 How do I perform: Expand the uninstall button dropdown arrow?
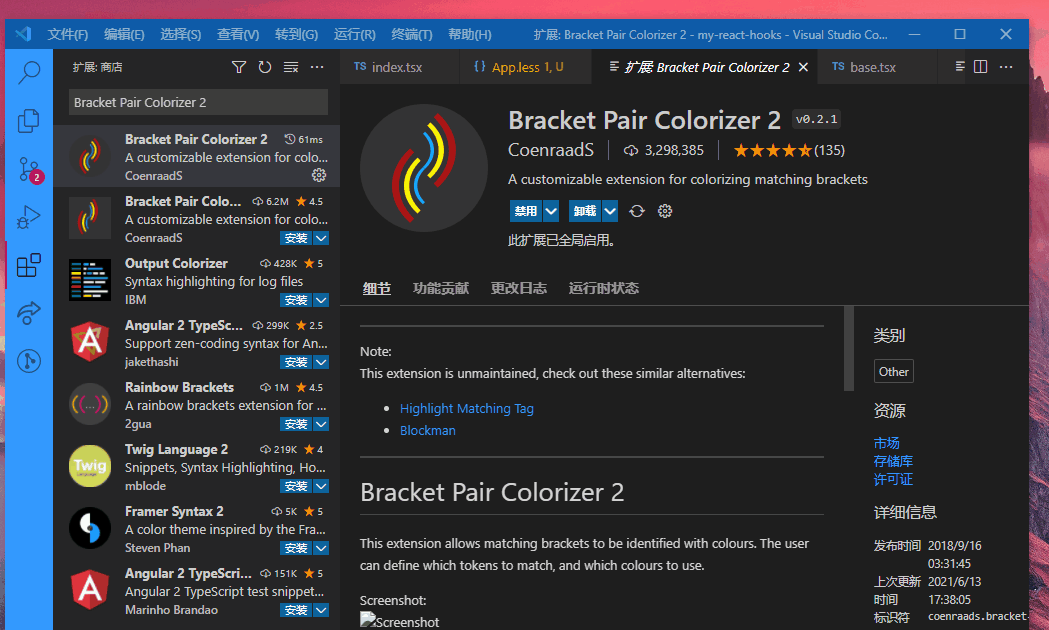click(x=610, y=211)
